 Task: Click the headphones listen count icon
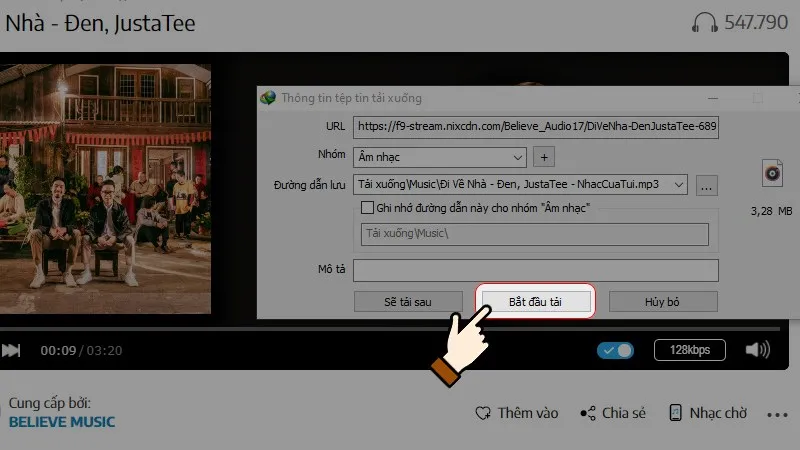point(705,22)
